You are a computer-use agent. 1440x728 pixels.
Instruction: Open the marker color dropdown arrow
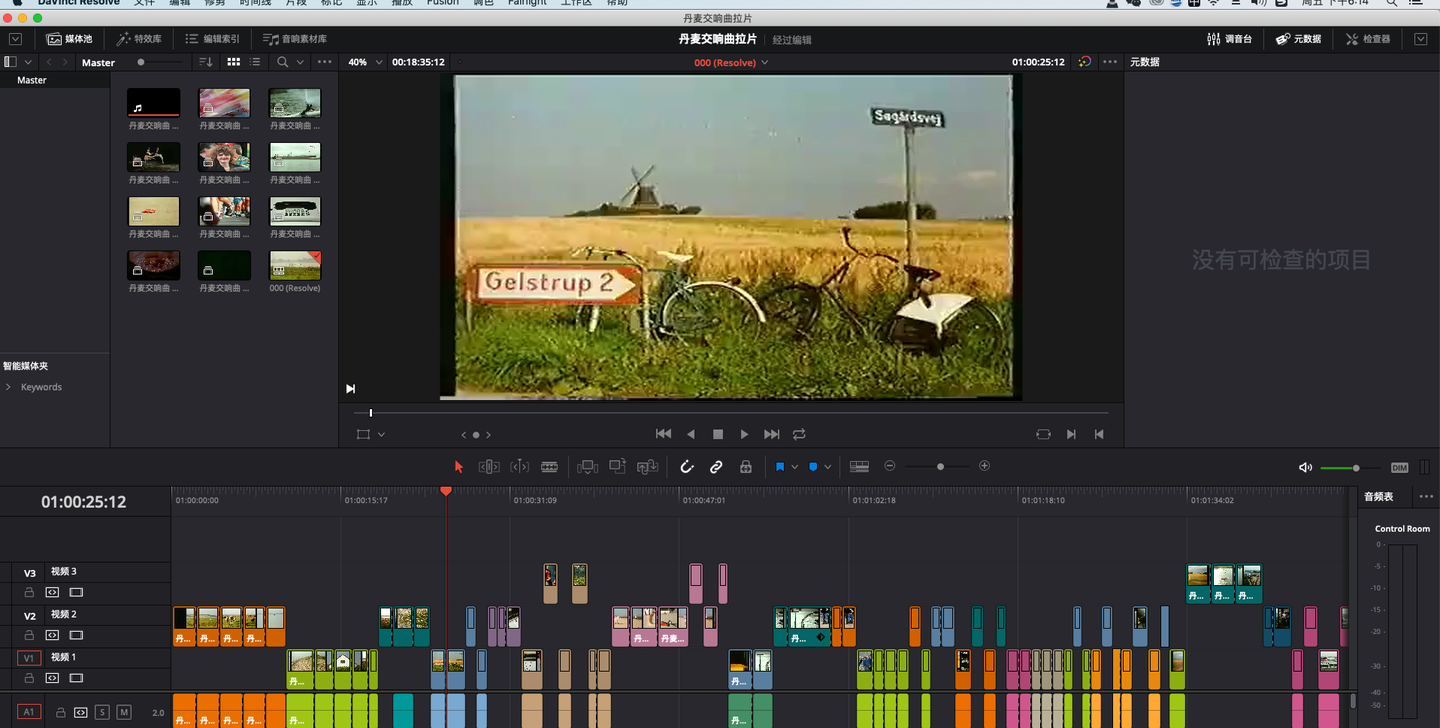click(828, 467)
